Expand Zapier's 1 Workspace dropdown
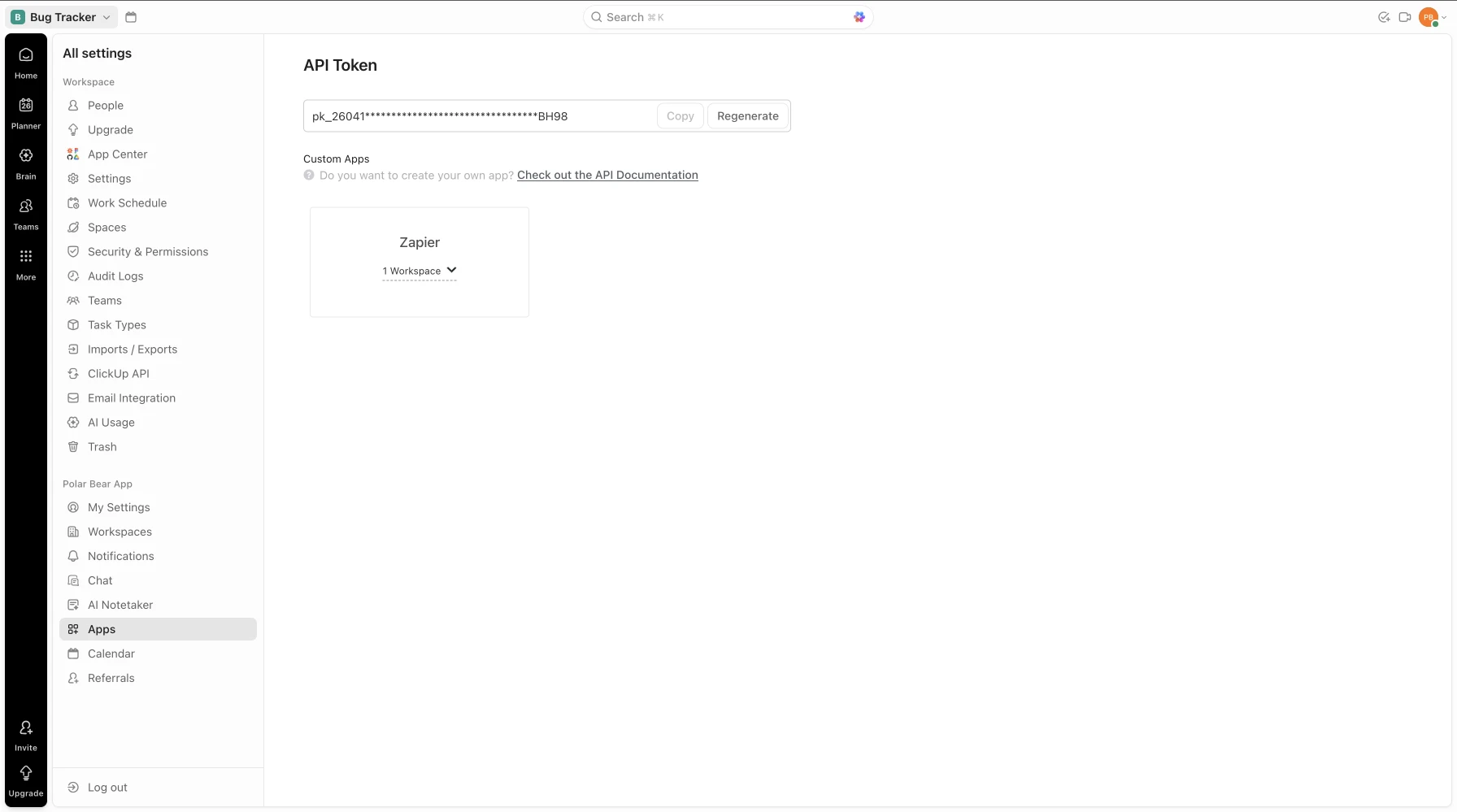The image size is (1457, 812). [x=420, y=271]
